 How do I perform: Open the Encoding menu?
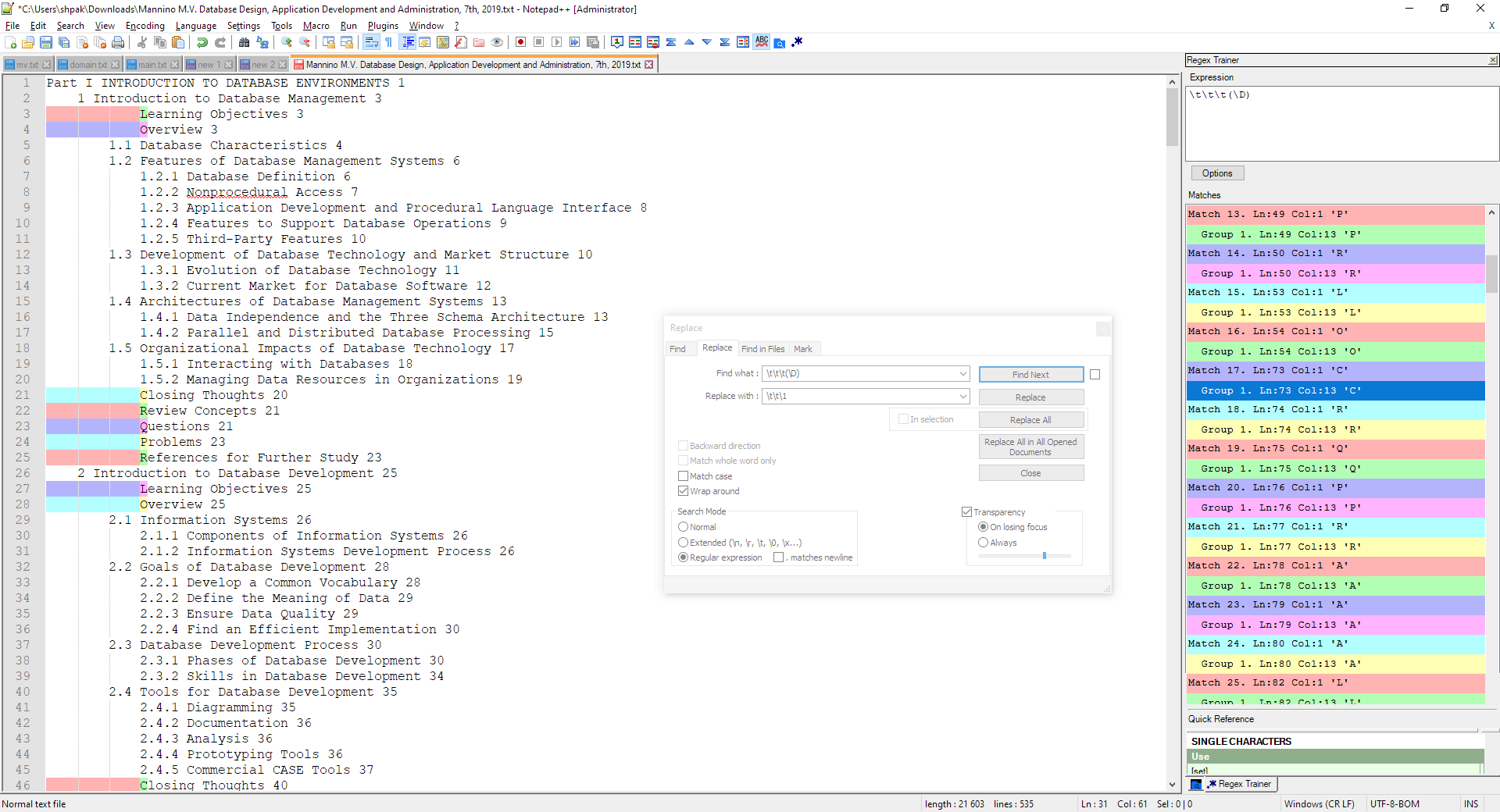coord(145,26)
